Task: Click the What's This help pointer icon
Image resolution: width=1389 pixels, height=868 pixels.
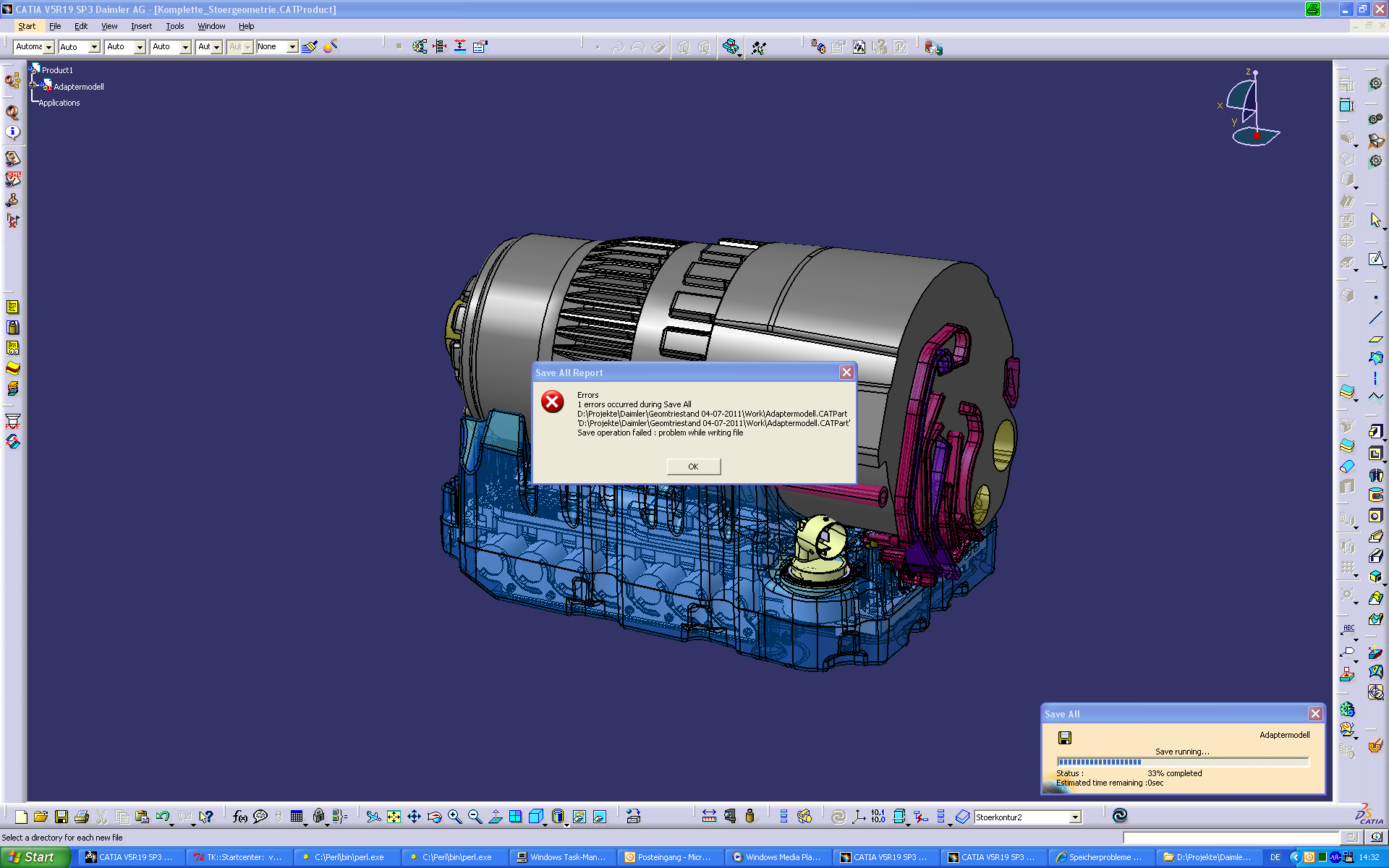Action: pyautogui.click(x=206, y=817)
